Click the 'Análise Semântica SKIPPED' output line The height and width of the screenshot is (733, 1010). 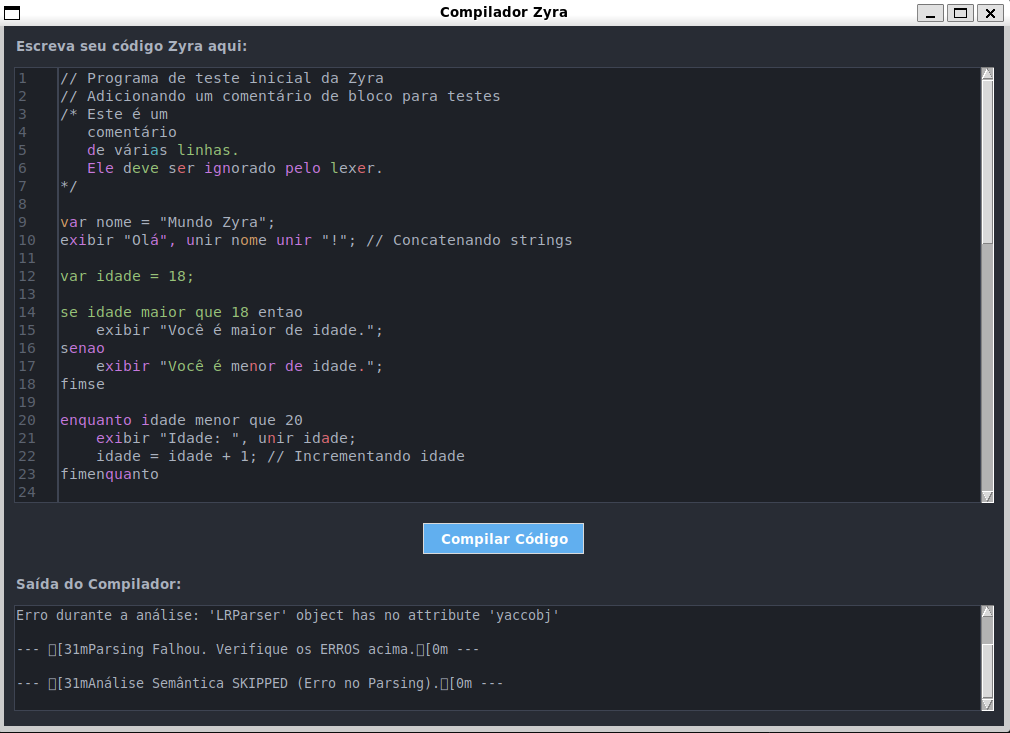click(260, 684)
